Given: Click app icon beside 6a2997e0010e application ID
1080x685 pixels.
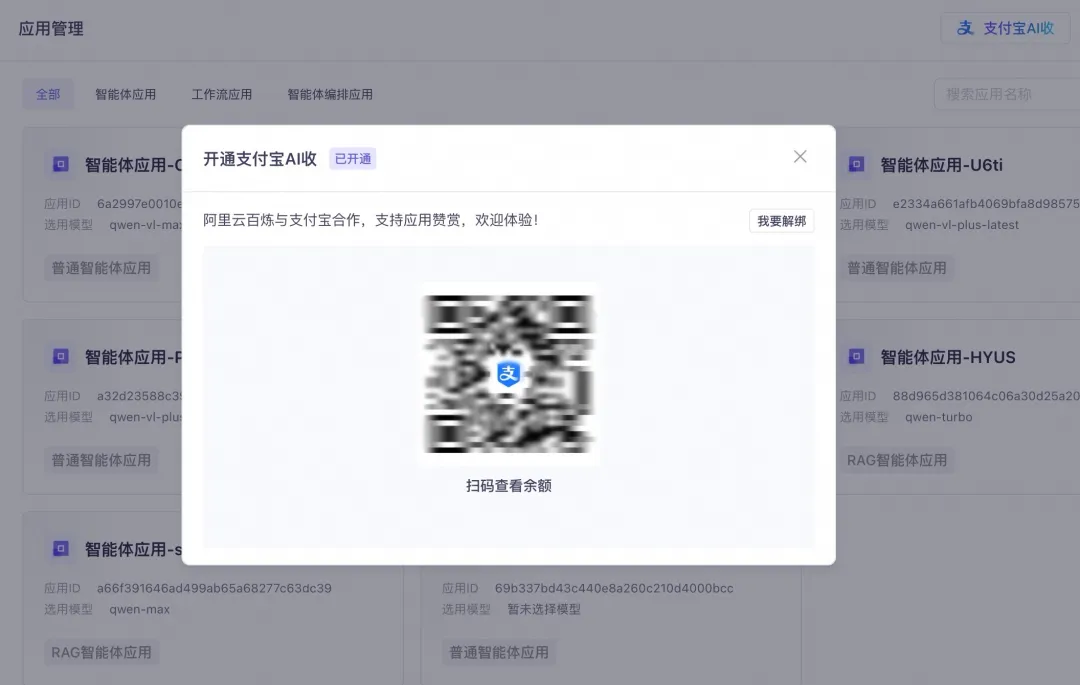Looking at the screenshot, I should click(61, 164).
